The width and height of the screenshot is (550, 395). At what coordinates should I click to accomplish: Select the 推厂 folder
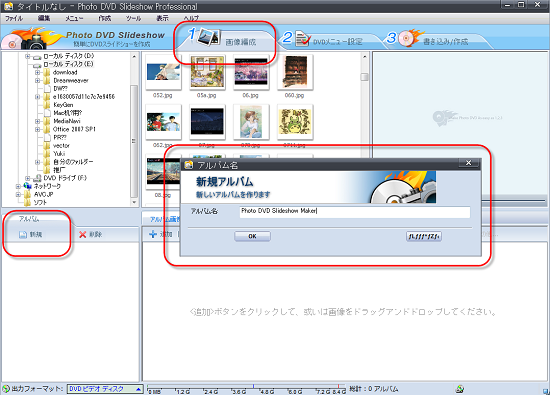tap(59, 170)
